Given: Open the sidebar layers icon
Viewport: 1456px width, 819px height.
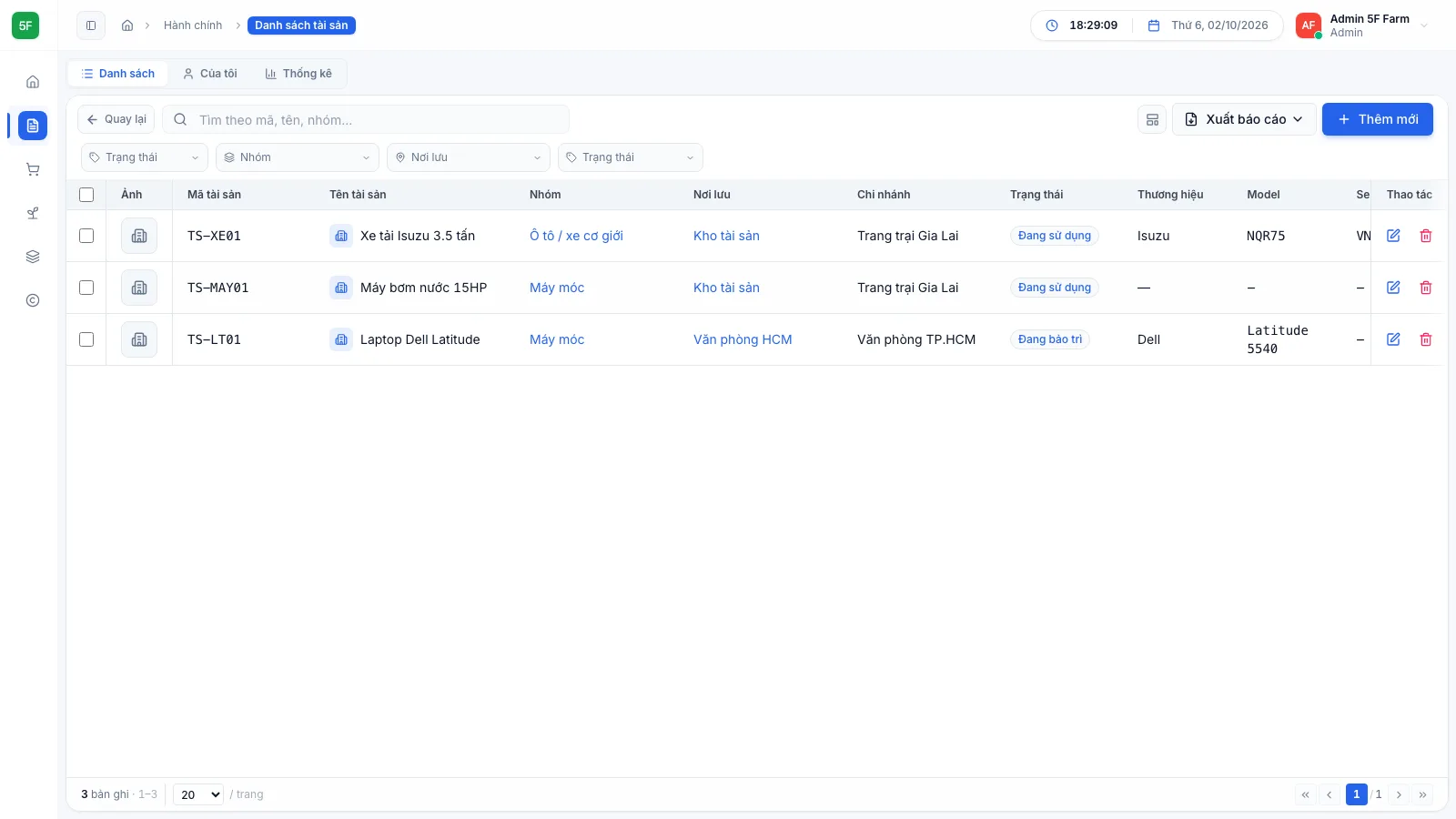Looking at the screenshot, I should (33, 257).
